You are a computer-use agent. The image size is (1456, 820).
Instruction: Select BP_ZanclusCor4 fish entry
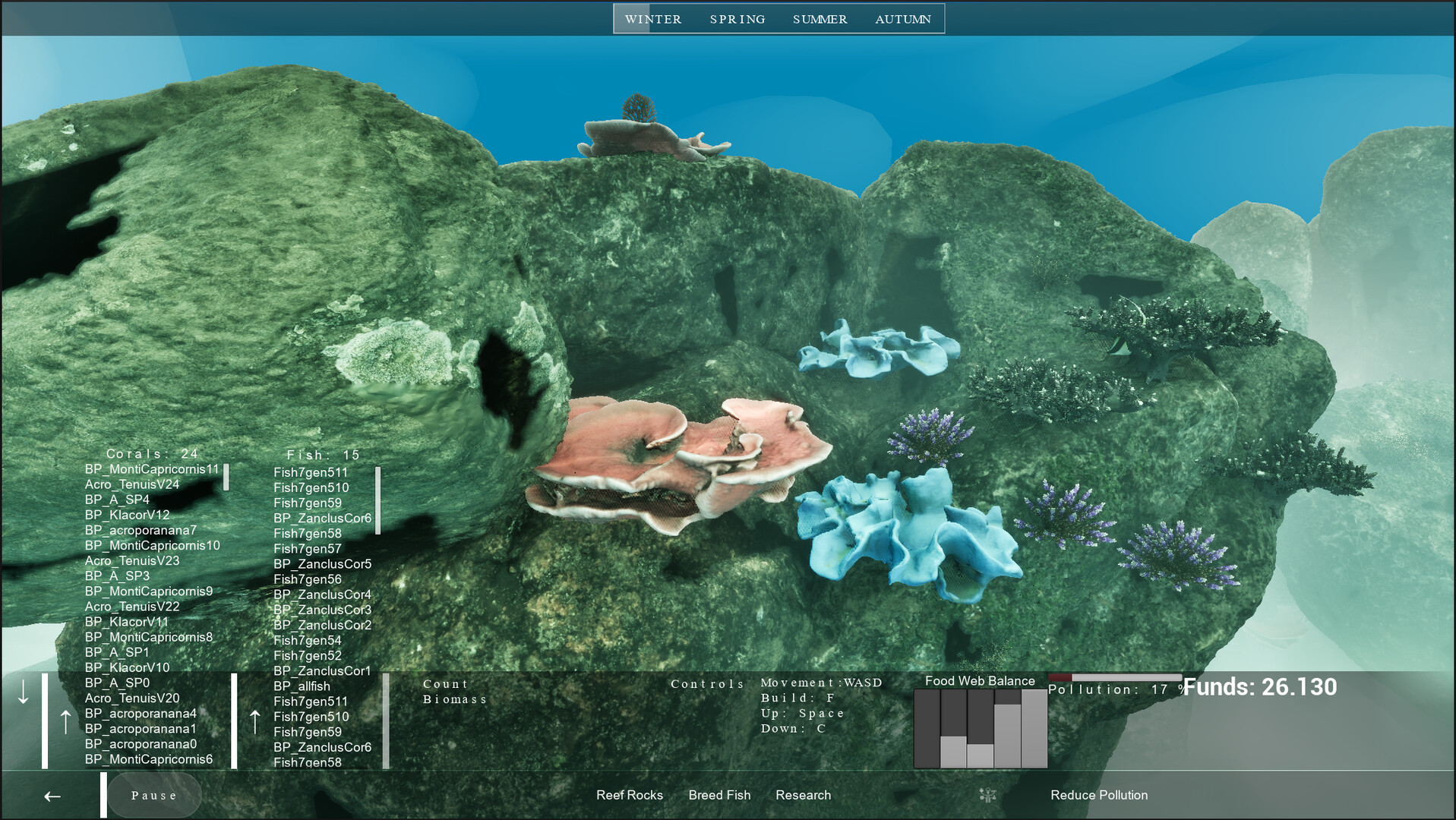[323, 594]
